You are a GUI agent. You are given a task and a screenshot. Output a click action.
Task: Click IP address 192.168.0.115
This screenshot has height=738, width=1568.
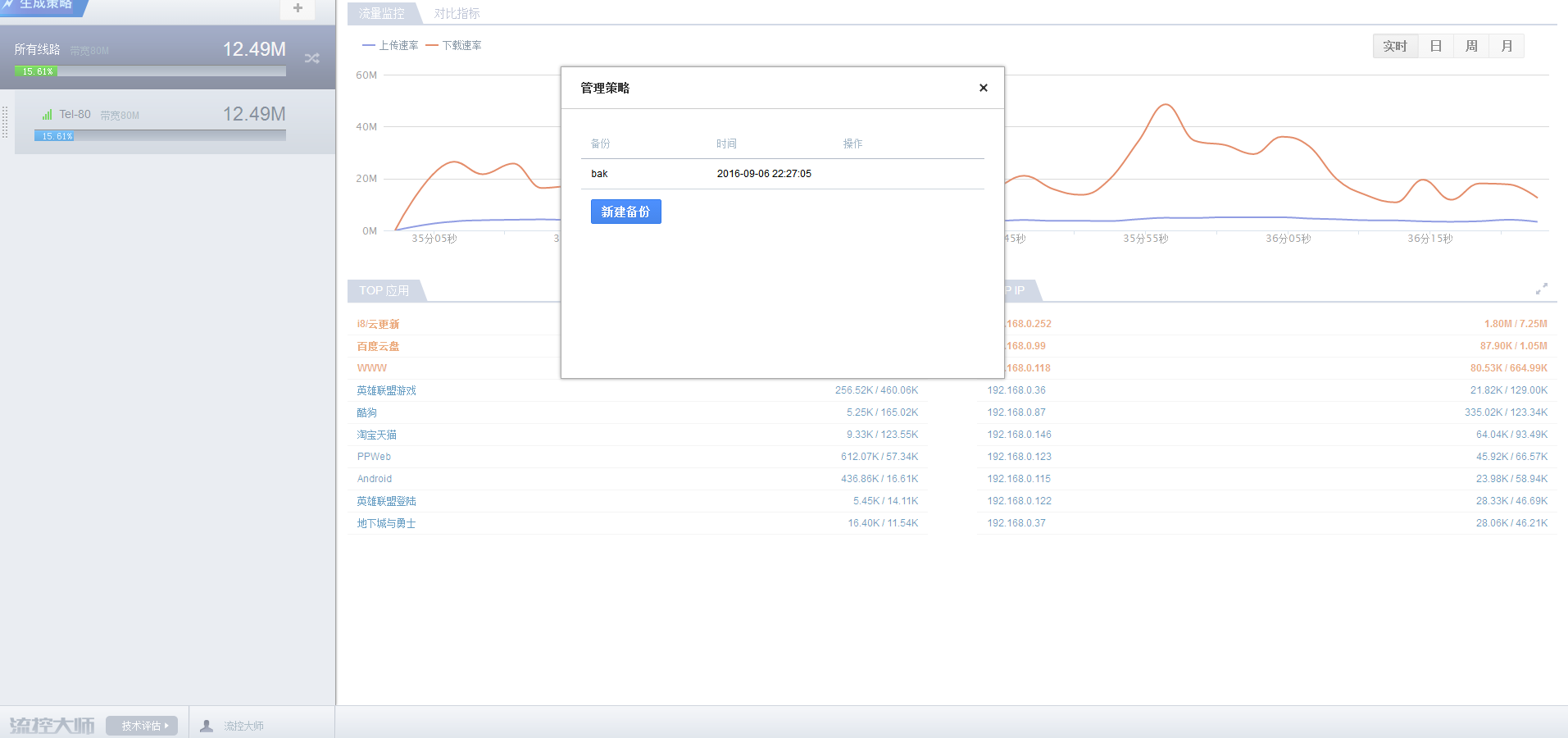tap(1019, 479)
